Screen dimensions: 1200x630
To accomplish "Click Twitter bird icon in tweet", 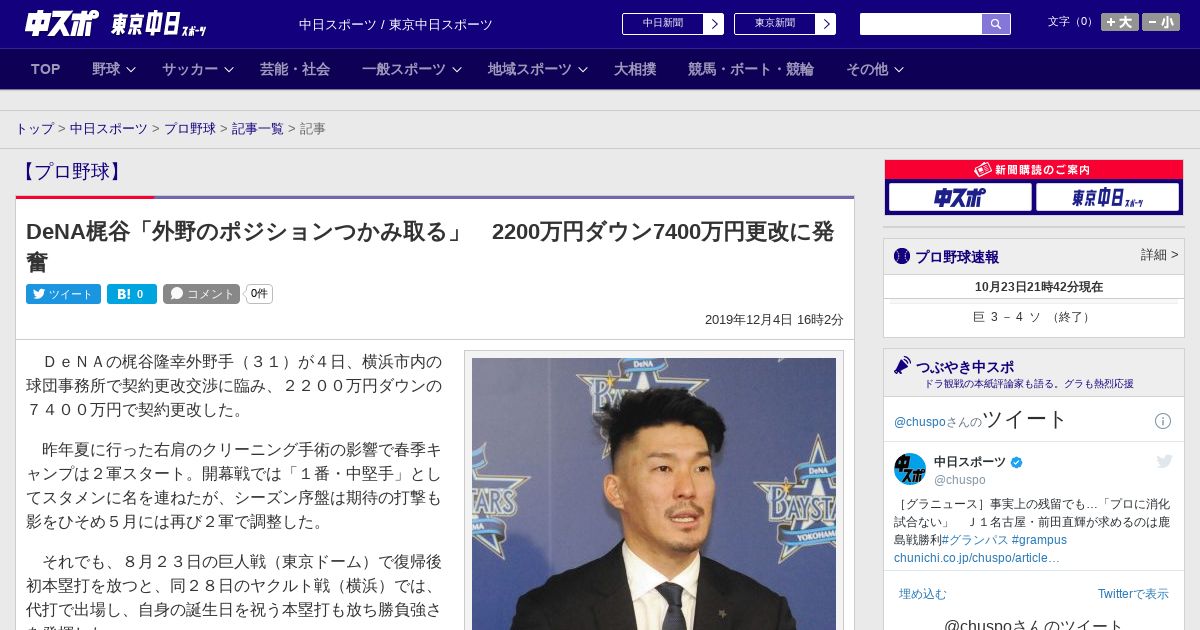I will (x=1164, y=461).
